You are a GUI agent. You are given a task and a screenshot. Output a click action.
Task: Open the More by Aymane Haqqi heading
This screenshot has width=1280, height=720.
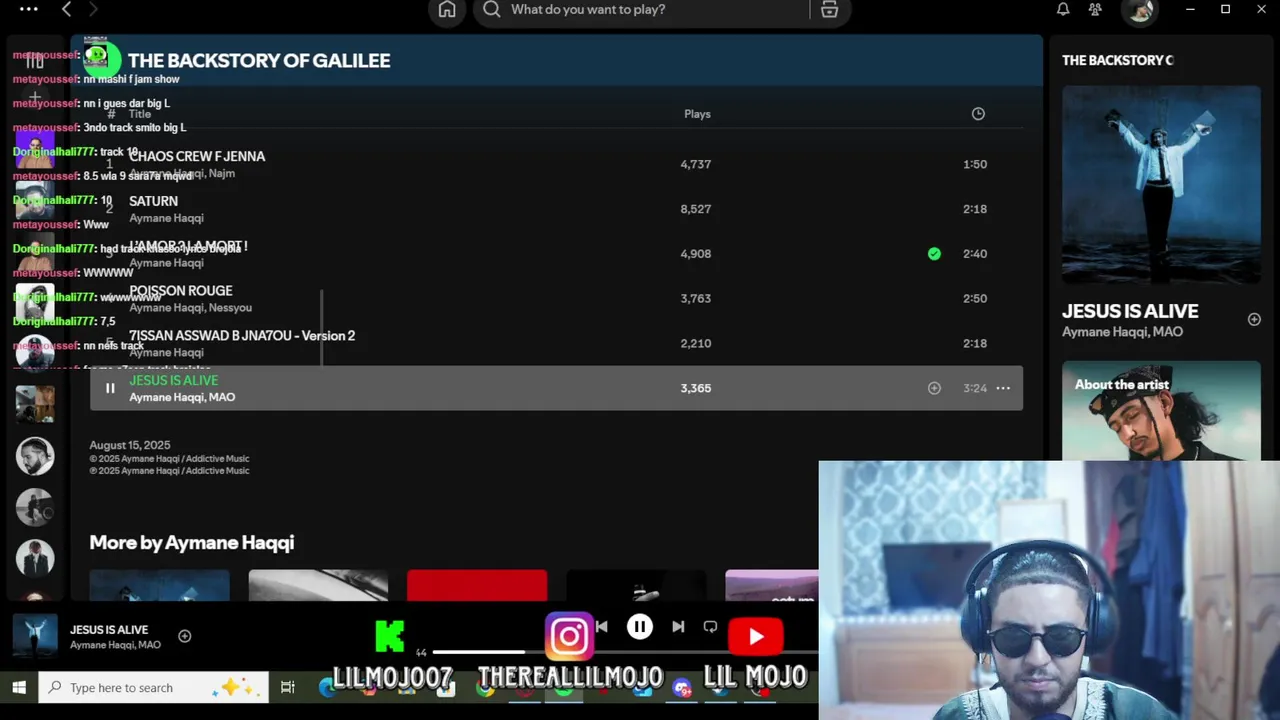[192, 543]
